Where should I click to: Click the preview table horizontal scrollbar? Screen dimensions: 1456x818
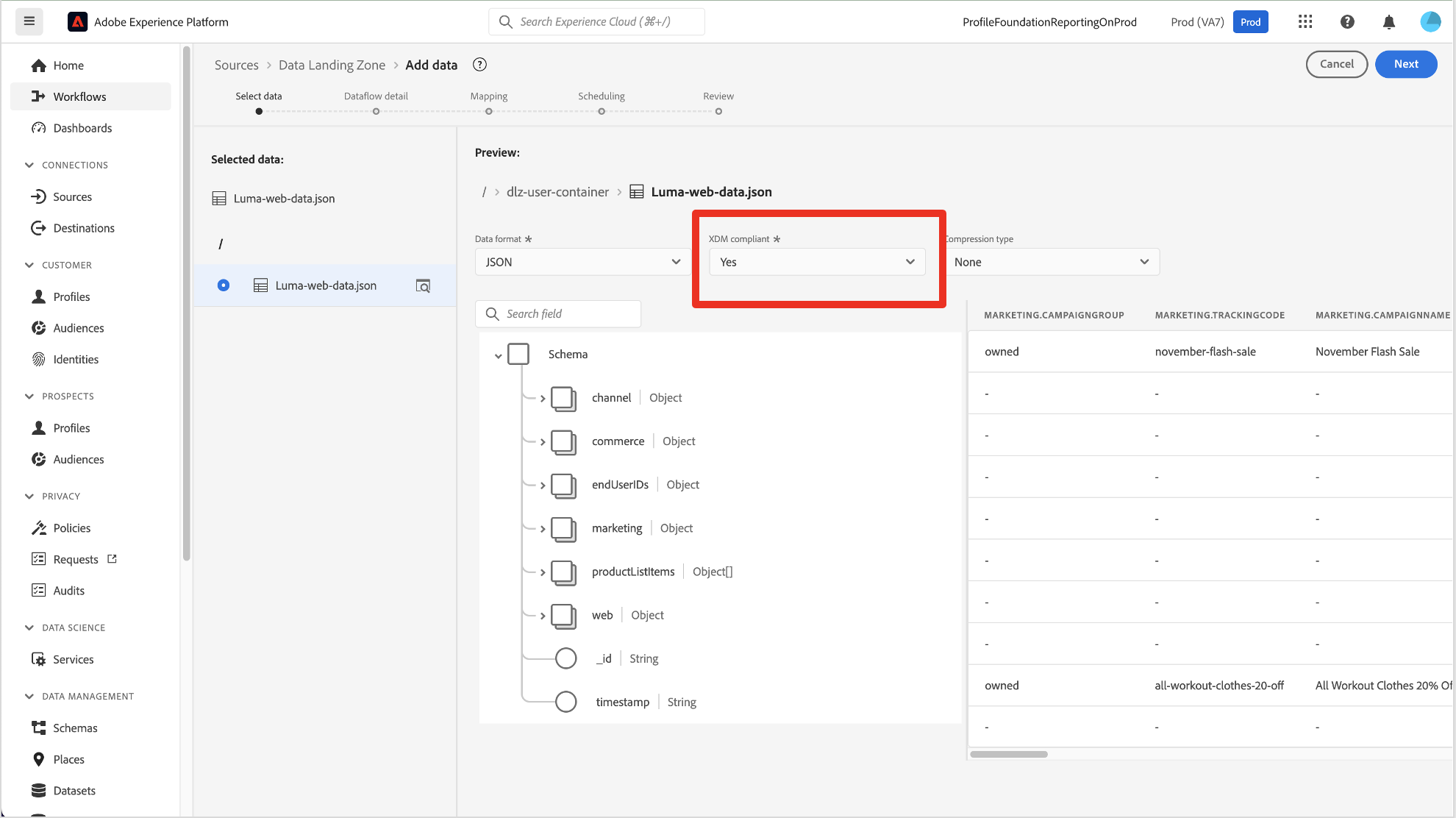(x=1009, y=754)
